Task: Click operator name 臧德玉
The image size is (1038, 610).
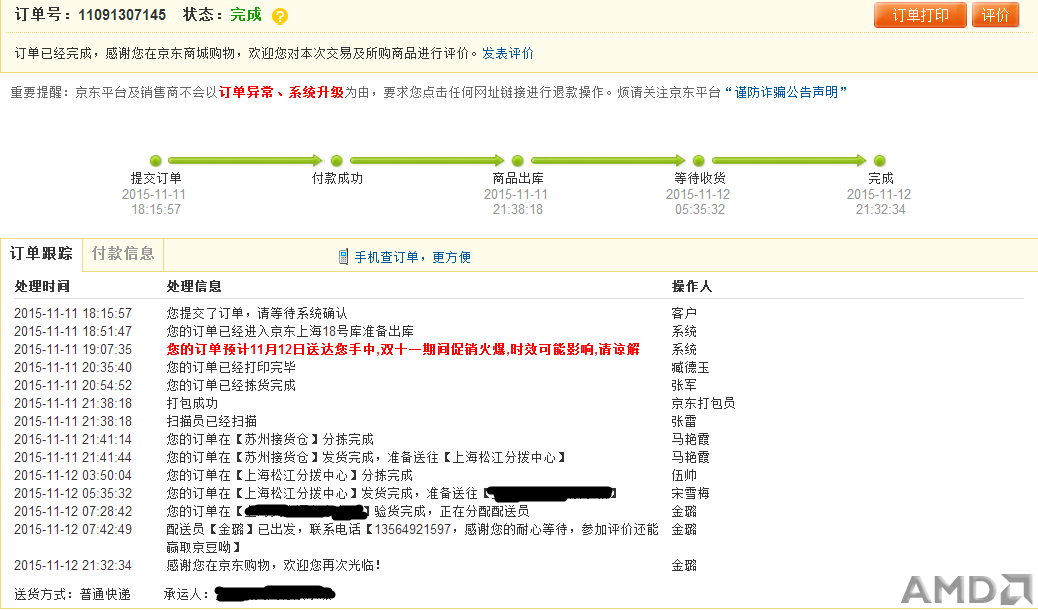Action: coord(690,367)
